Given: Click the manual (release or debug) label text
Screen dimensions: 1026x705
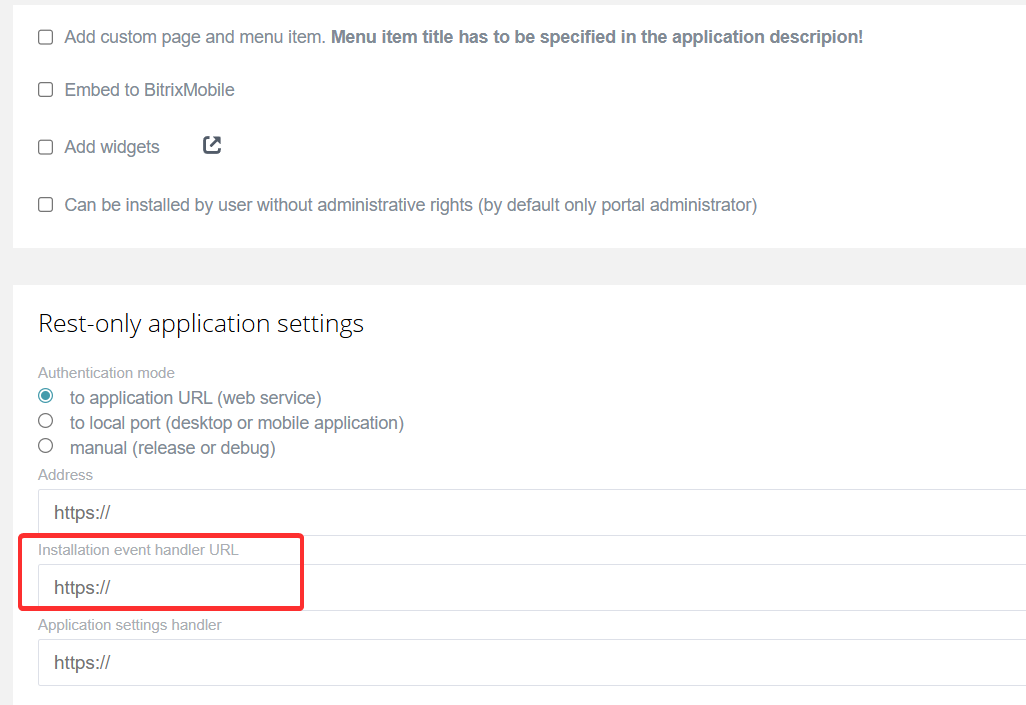Looking at the screenshot, I should pos(172,448).
